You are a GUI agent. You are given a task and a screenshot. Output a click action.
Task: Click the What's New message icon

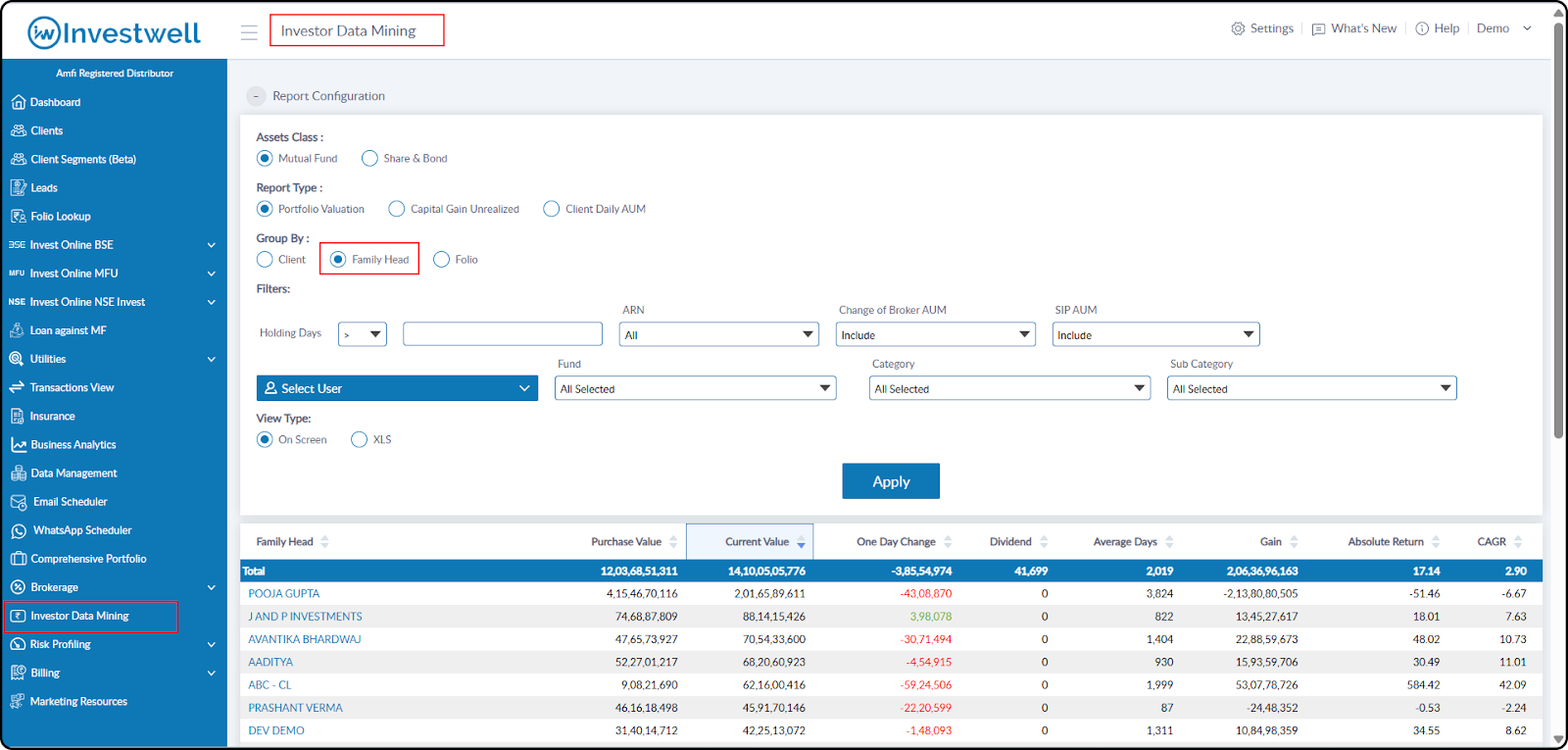coord(1318,28)
